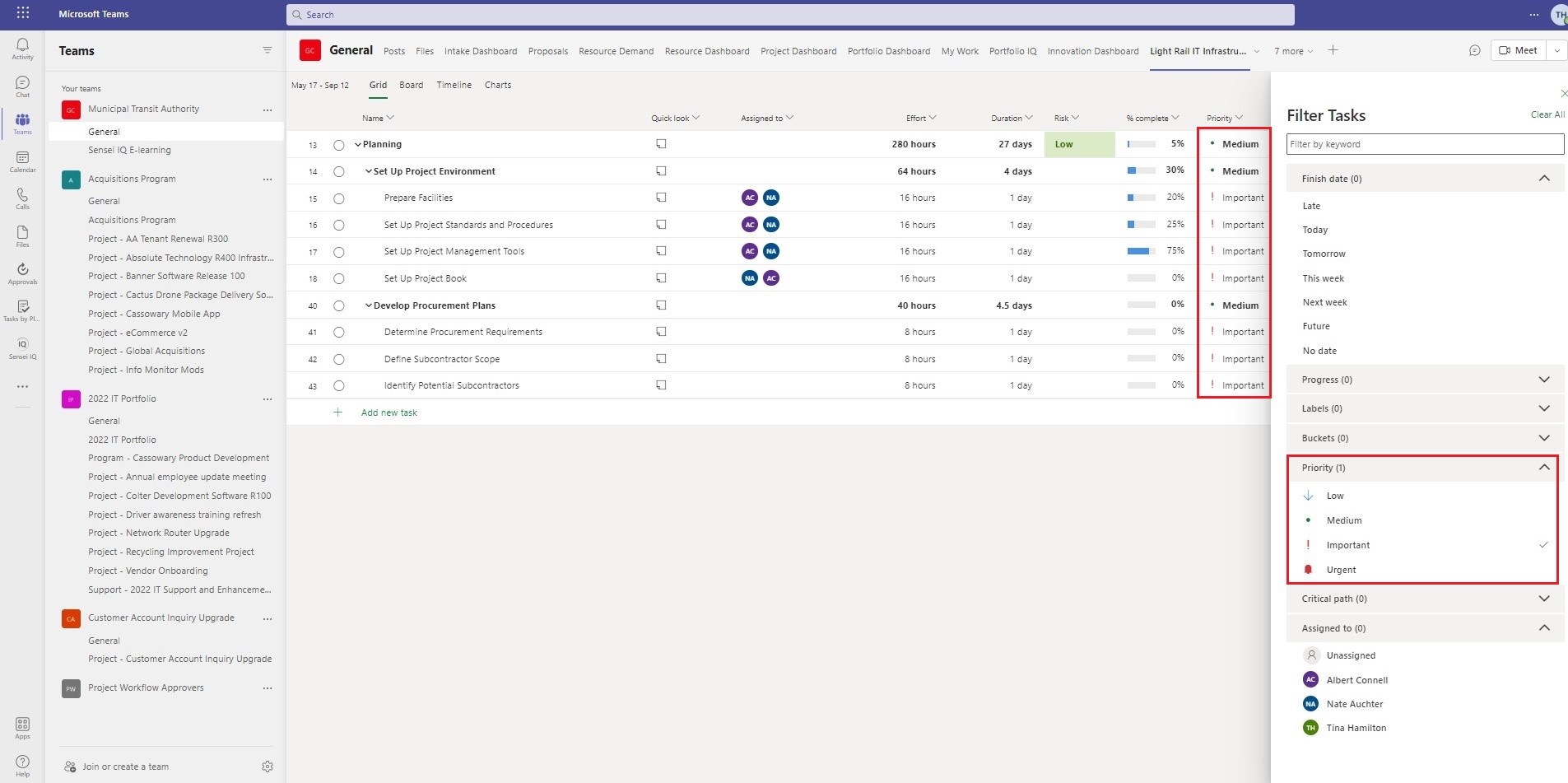Open Help icon in rail

(22, 765)
